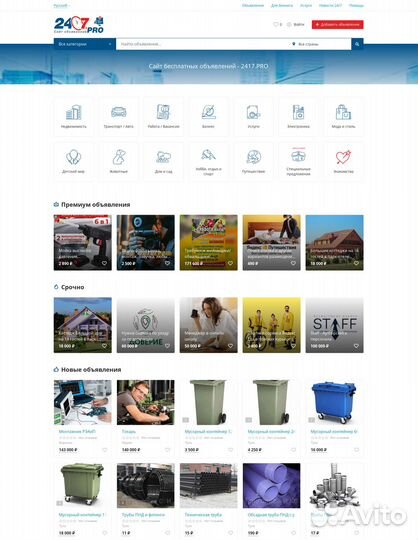Open the Объявления top menu item
The width and height of the screenshot is (418, 540).
253,6
